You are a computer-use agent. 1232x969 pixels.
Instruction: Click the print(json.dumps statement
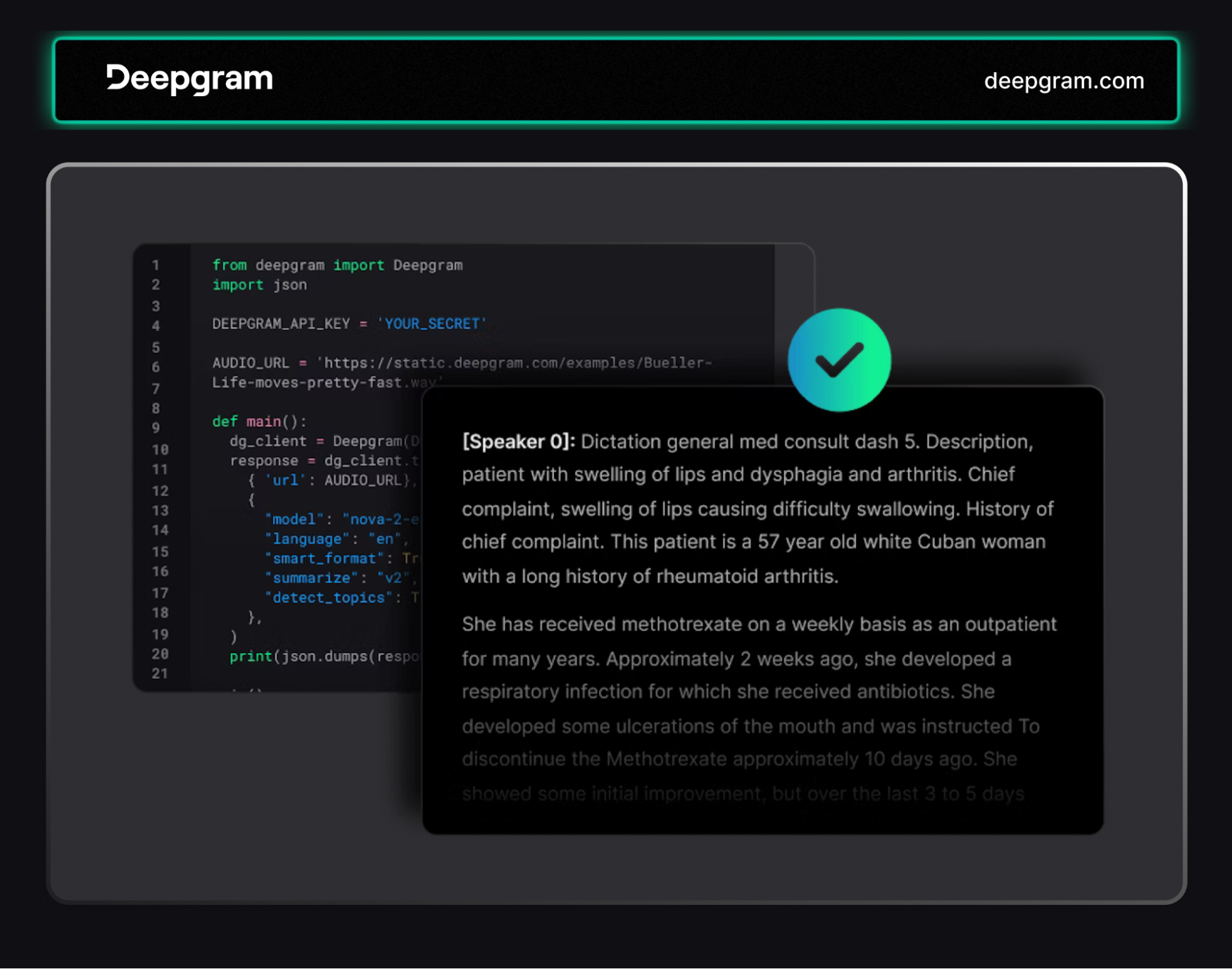[324, 657]
